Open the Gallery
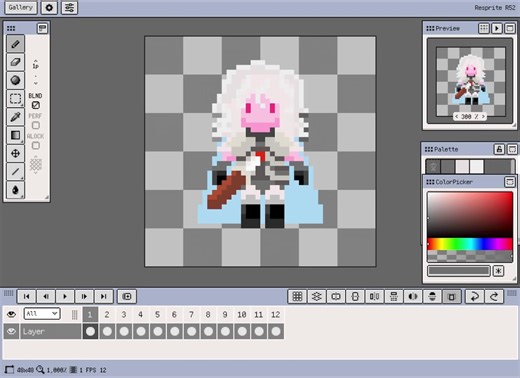Image resolution: width=520 pixels, height=378 pixels. (21, 8)
